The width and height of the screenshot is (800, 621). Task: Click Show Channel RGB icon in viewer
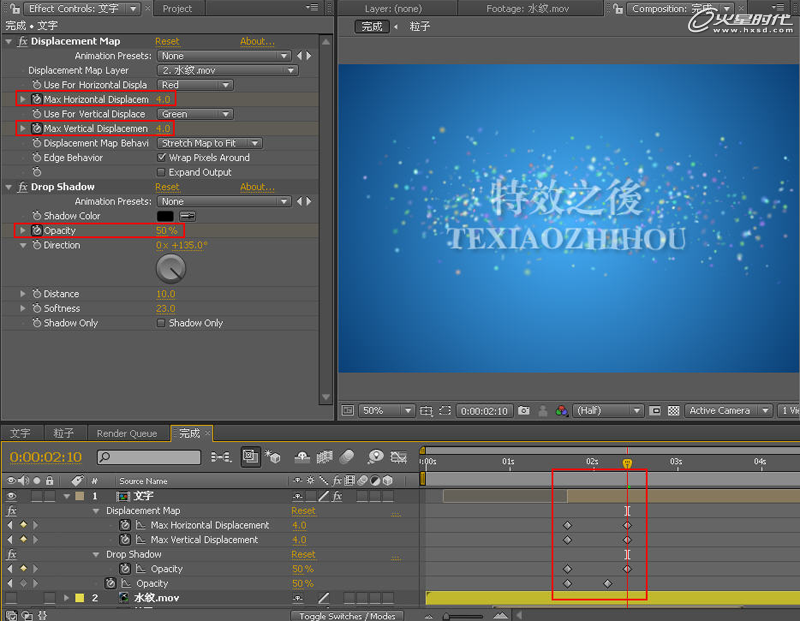tap(562, 411)
